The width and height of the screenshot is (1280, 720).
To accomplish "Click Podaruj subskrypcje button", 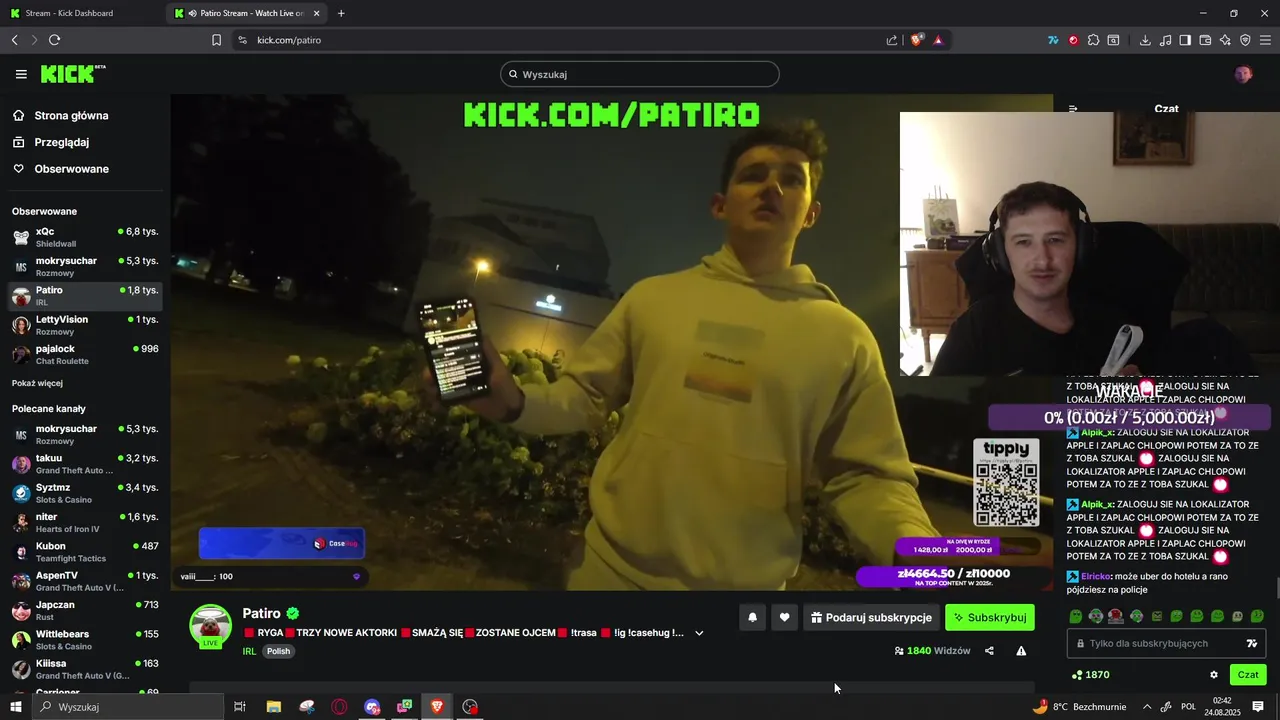I will tap(871, 618).
